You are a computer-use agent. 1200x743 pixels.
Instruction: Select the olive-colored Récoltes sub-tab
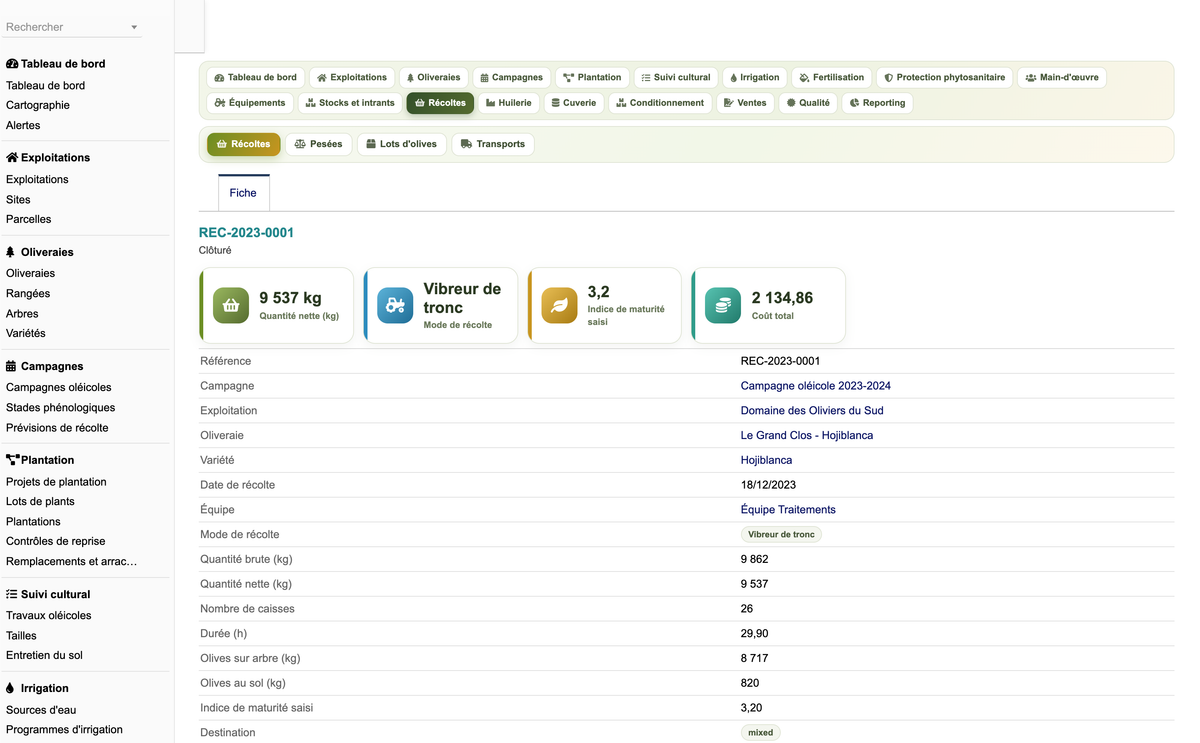243,144
